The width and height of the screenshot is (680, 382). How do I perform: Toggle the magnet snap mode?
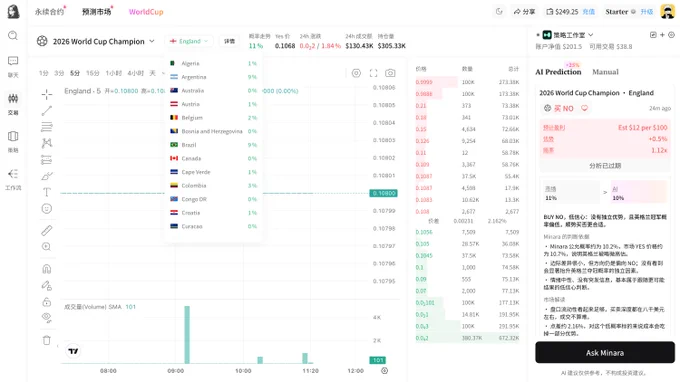point(47,269)
